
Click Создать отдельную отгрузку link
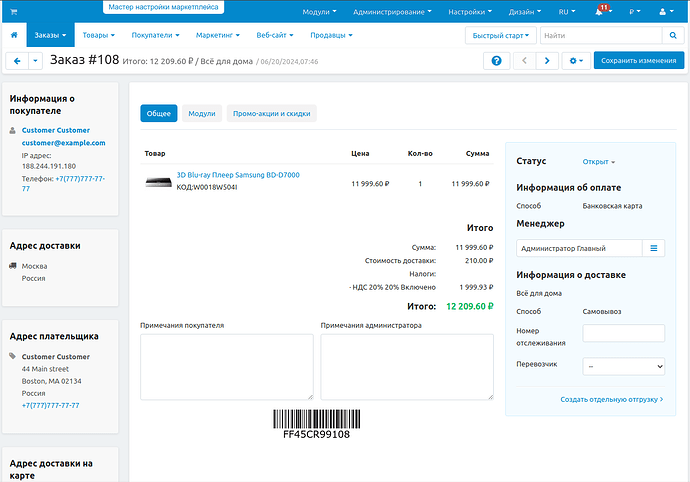point(611,399)
